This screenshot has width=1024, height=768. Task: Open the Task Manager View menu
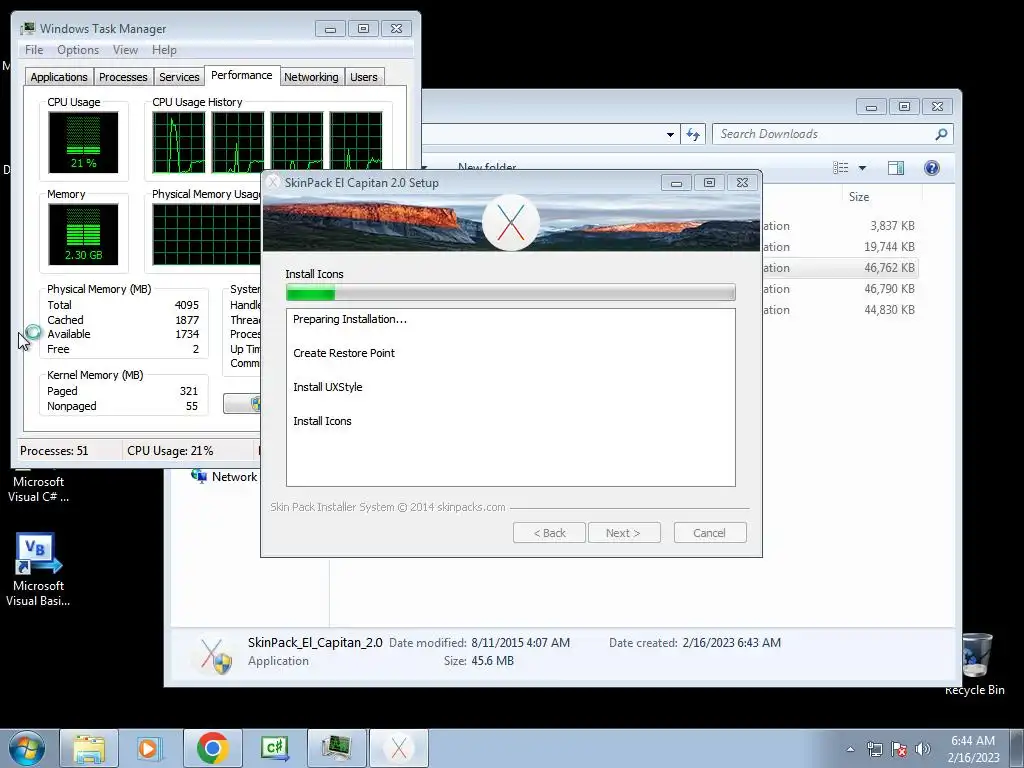125,50
